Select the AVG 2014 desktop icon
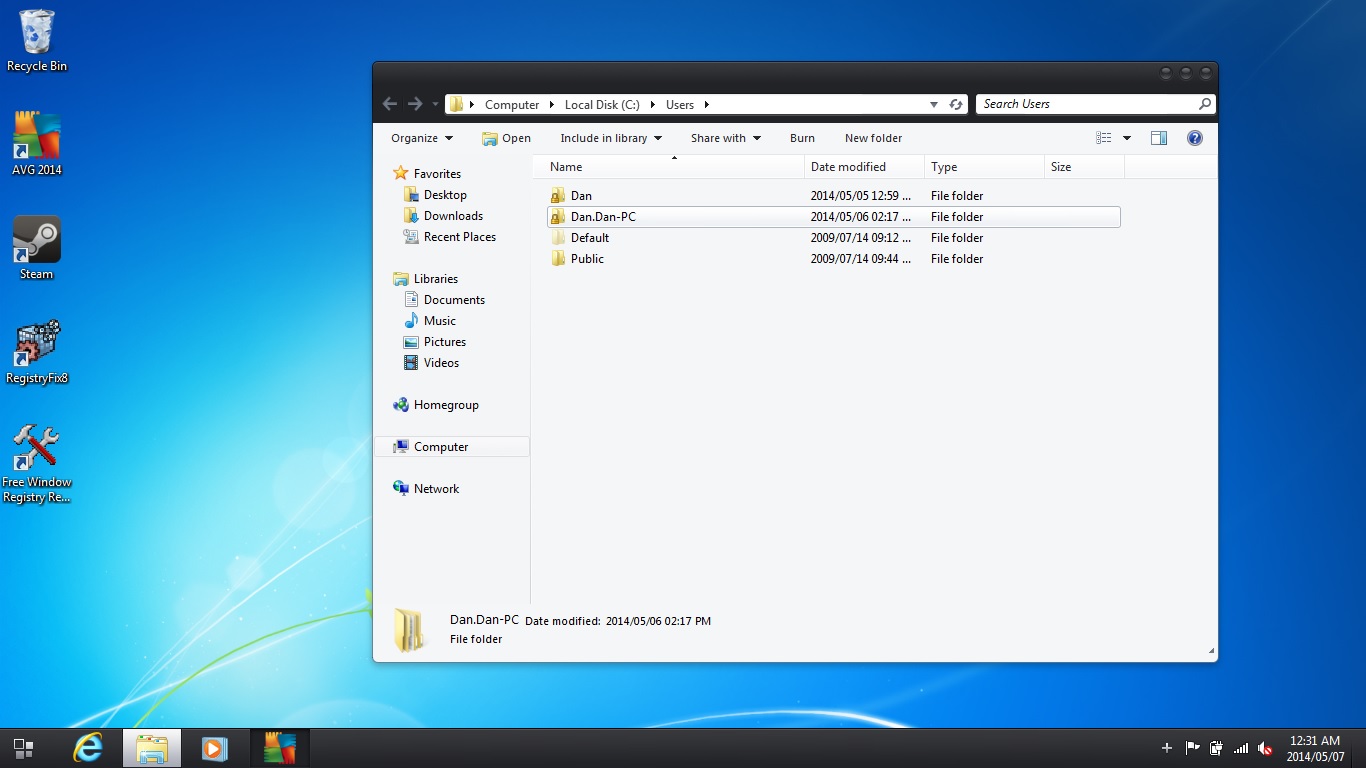 point(37,144)
